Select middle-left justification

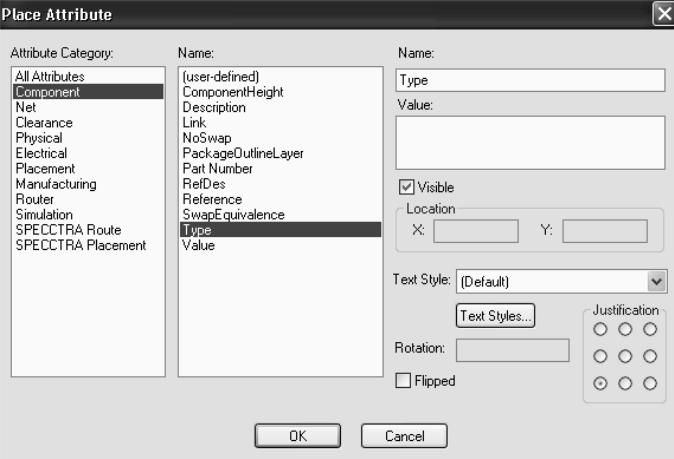click(x=600, y=356)
